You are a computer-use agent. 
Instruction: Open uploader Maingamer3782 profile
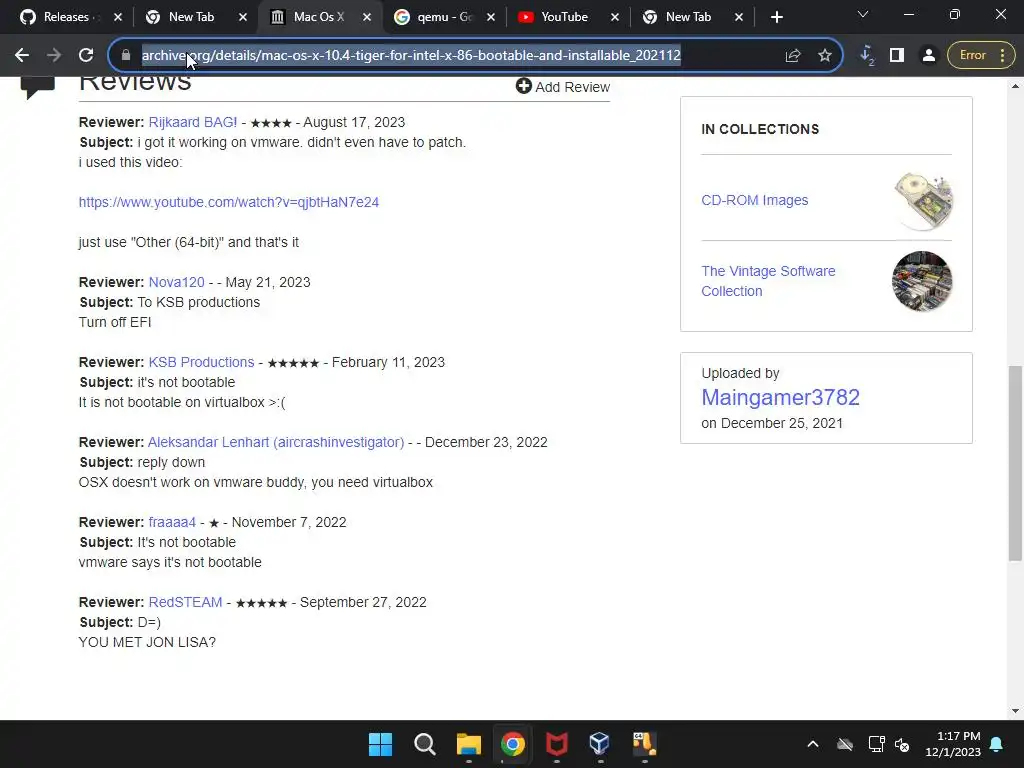(x=780, y=397)
